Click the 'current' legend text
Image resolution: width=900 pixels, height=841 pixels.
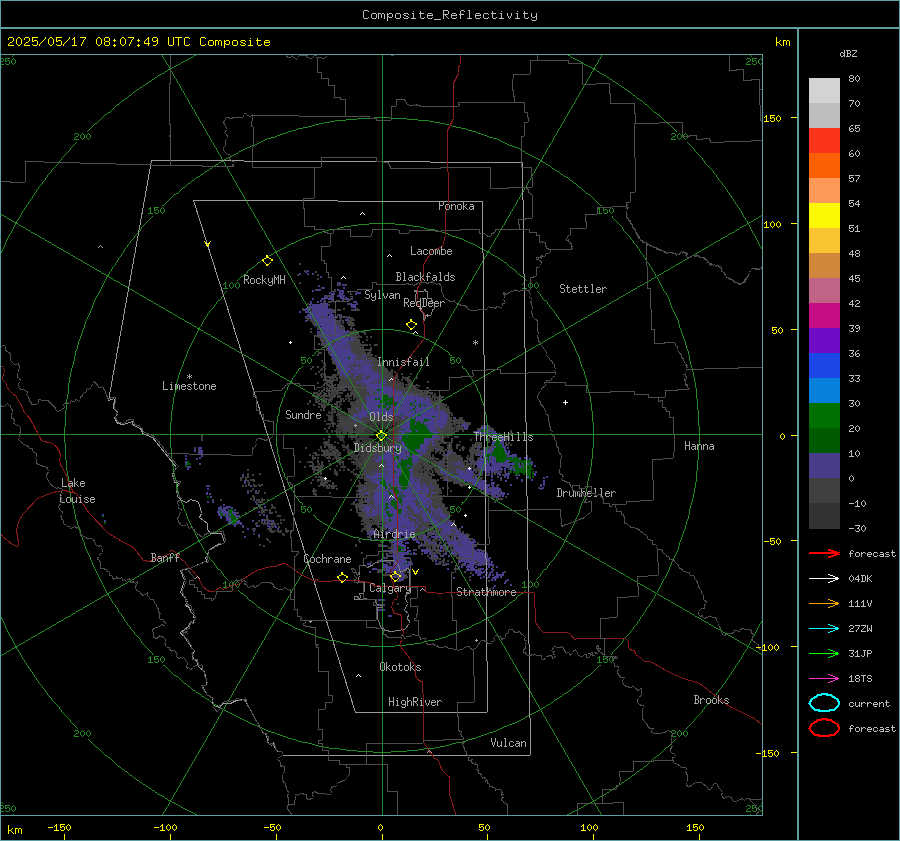(x=869, y=703)
